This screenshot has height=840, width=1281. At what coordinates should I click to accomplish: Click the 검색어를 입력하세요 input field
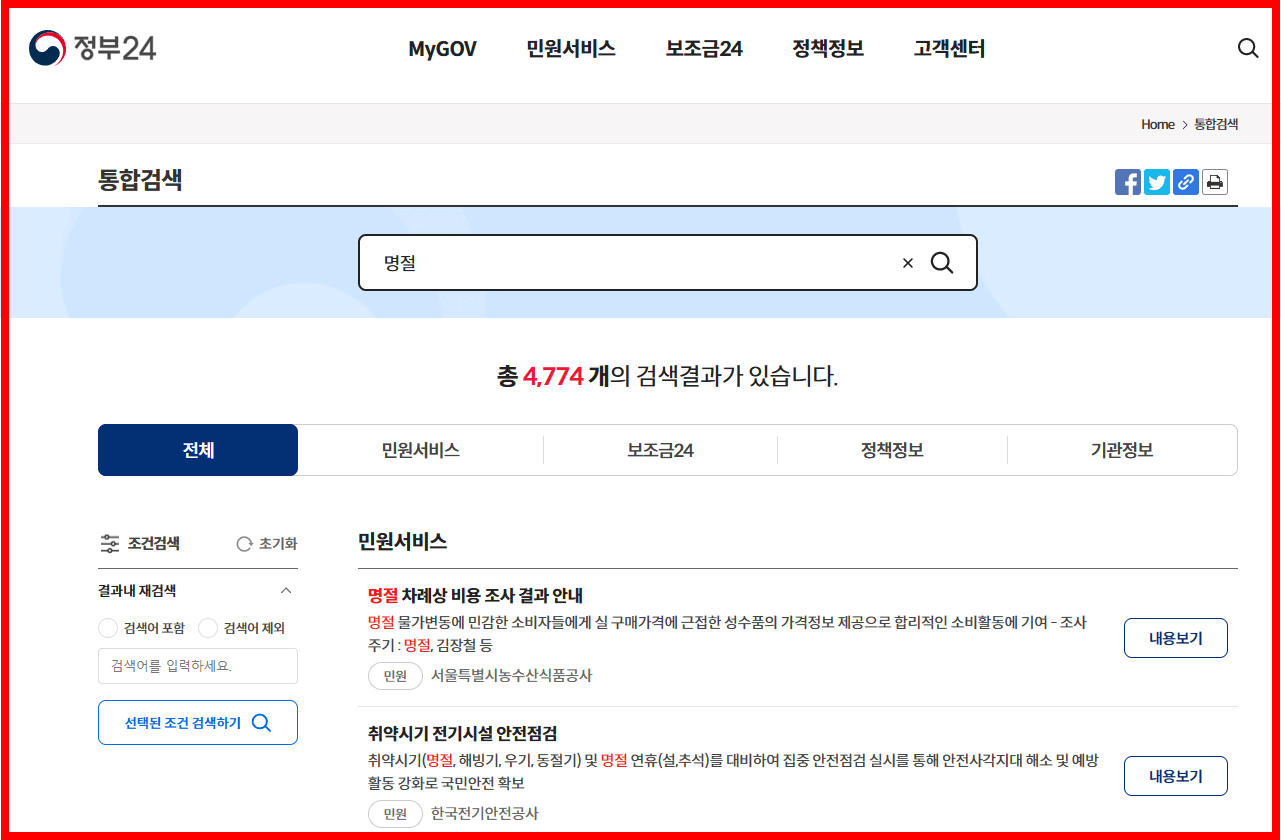point(197,665)
